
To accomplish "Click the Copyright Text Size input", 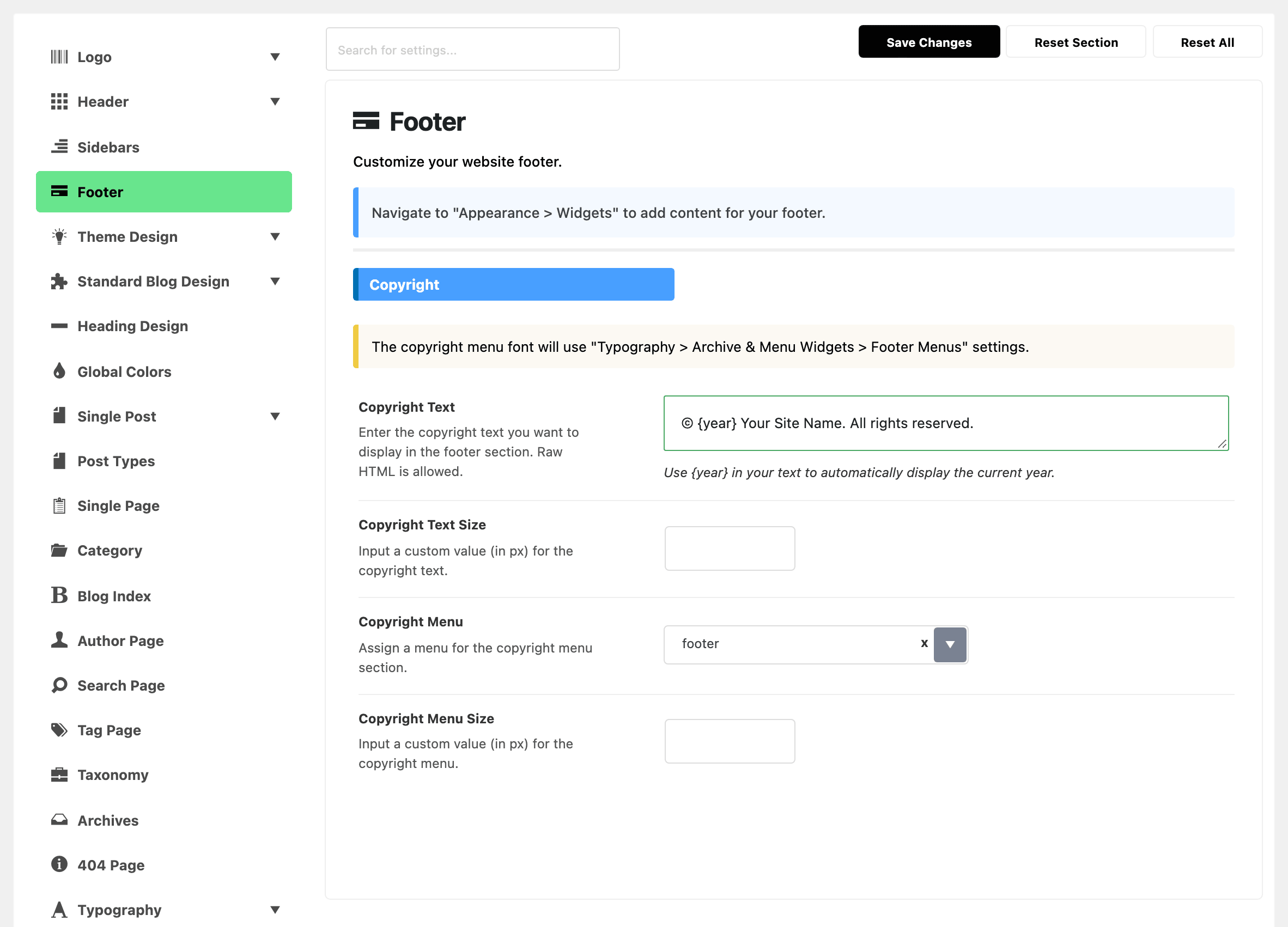I will (730, 548).
